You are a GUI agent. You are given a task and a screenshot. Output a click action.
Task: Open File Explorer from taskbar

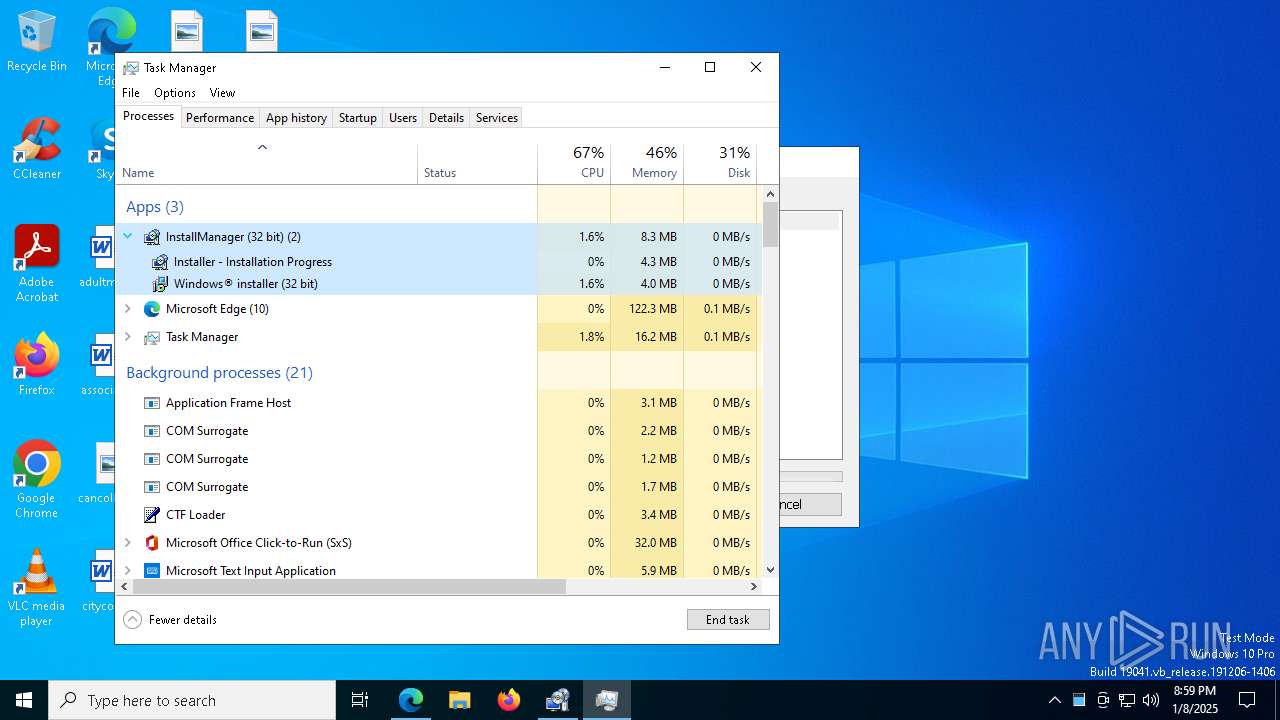459,700
